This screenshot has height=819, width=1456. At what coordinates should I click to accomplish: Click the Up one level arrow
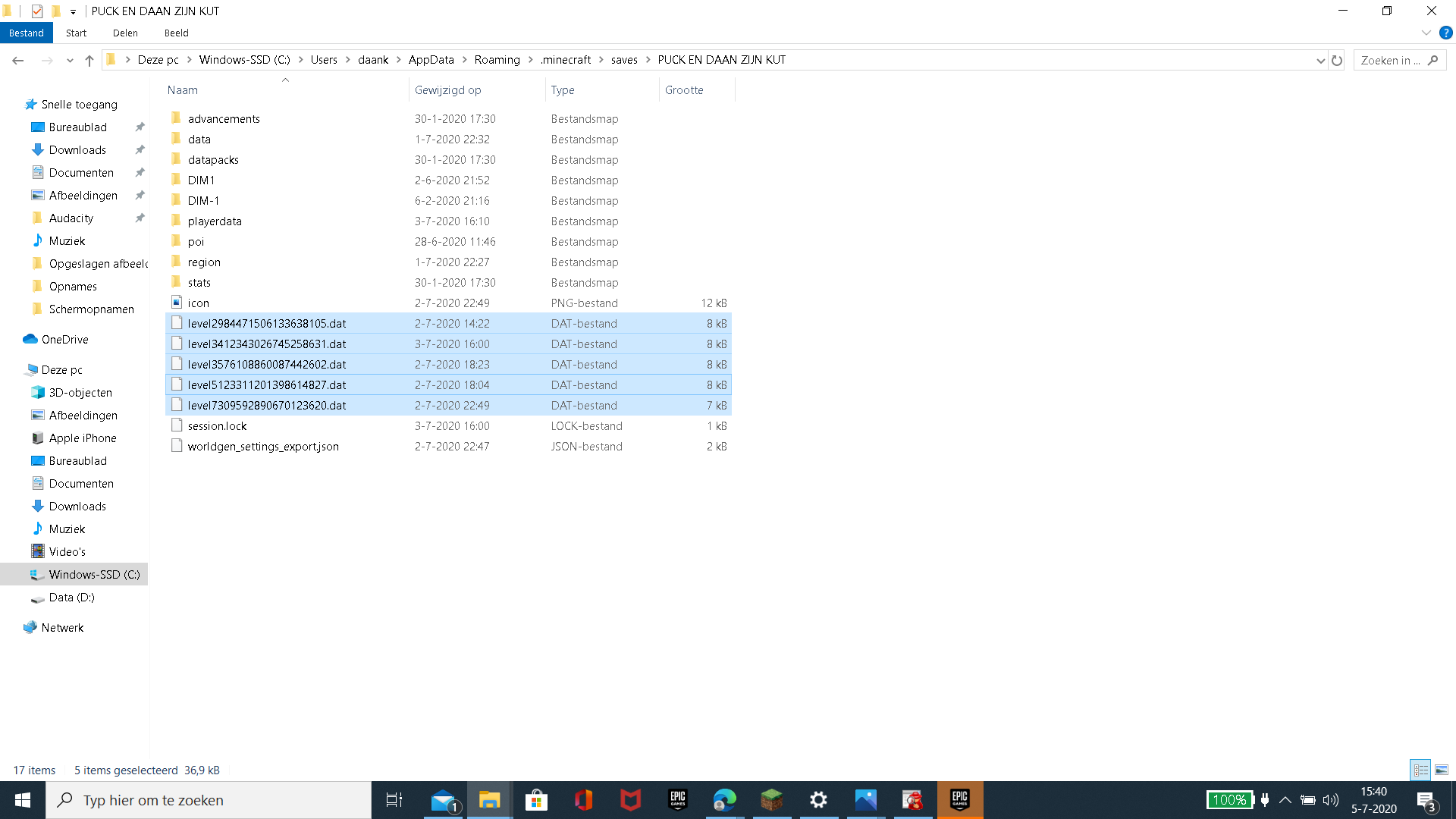point(89,61)
